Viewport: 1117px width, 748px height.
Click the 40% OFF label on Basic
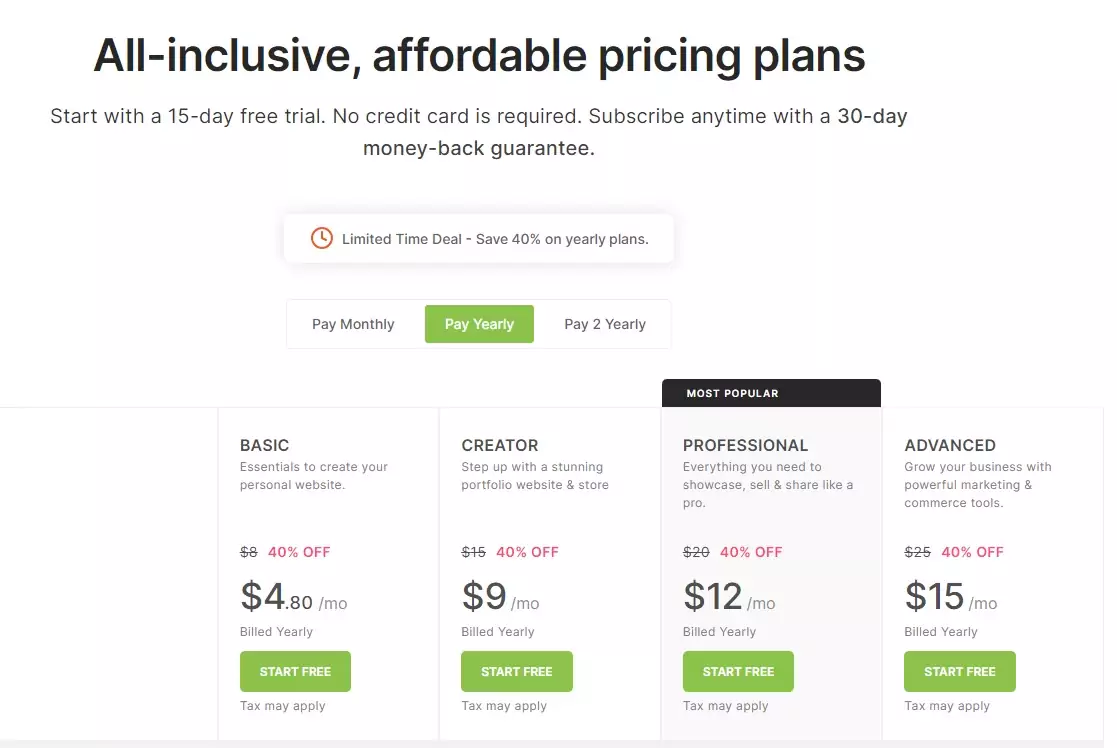pos(299,552)
